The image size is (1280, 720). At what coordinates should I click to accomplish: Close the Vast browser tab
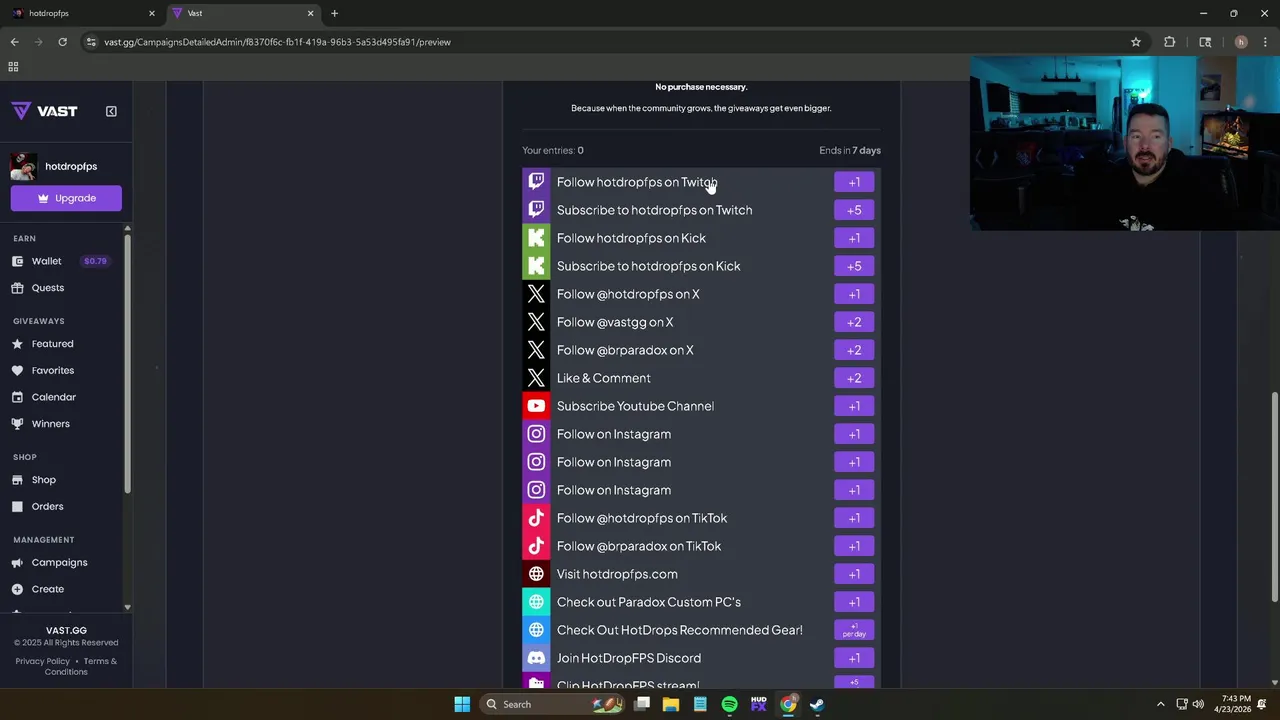310,13
